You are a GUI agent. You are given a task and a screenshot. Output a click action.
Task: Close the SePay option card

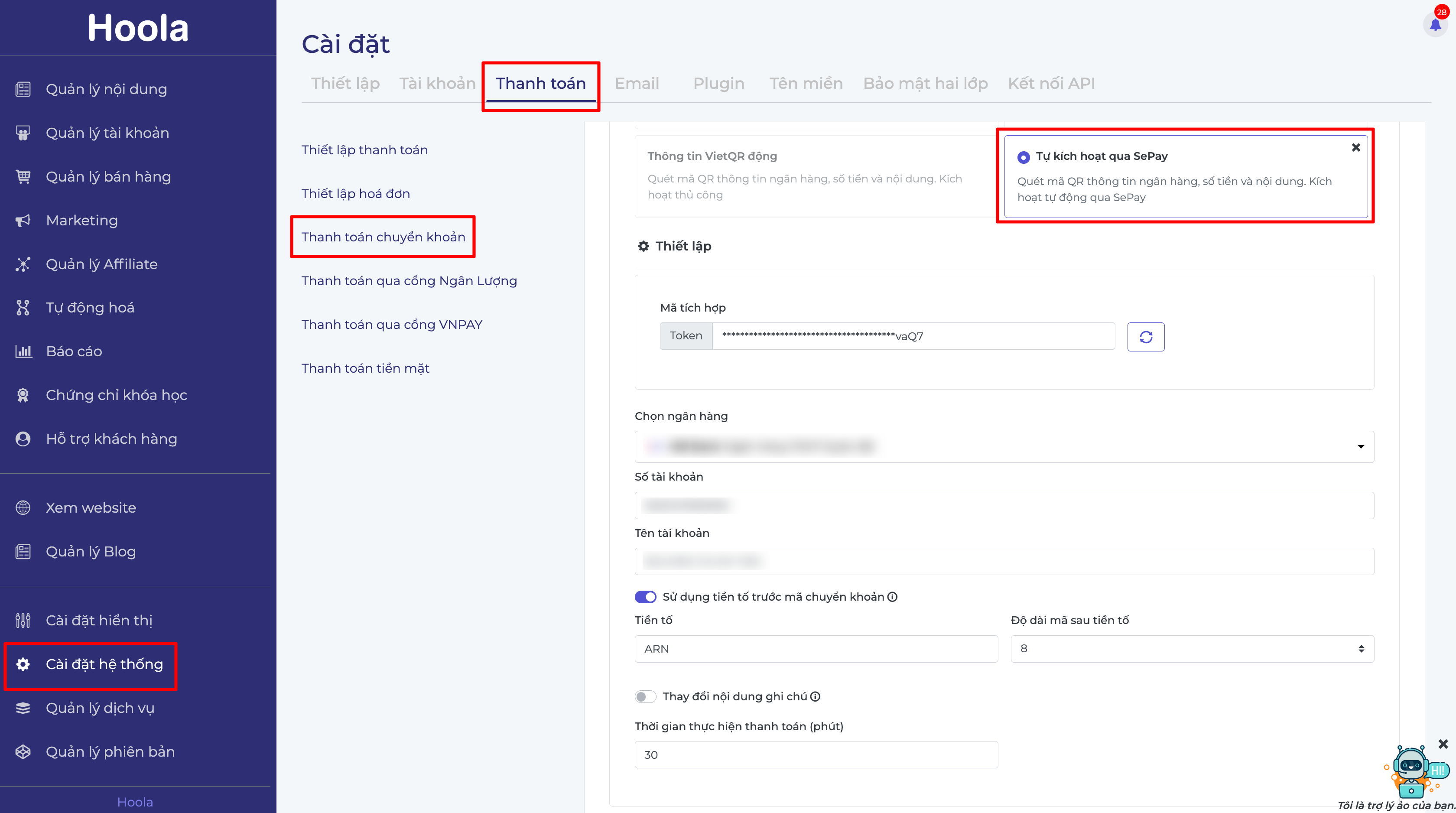click(x=1355, y=147)
